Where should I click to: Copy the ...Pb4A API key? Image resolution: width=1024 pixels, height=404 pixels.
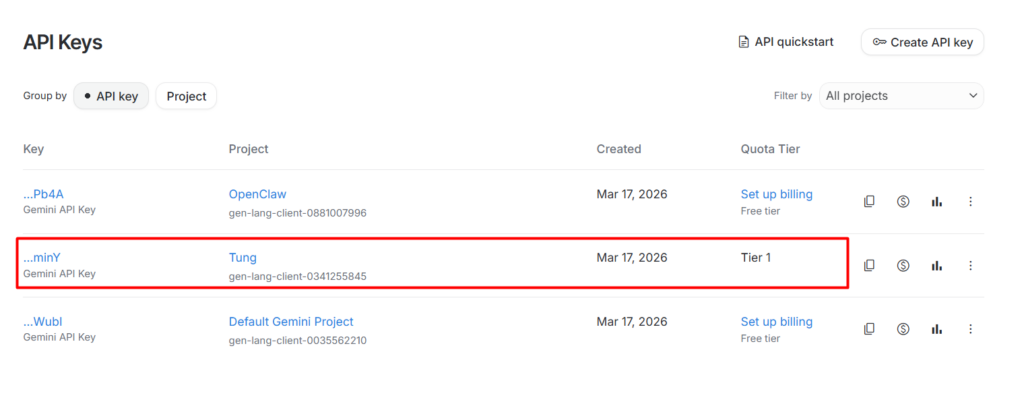(869, 201)
